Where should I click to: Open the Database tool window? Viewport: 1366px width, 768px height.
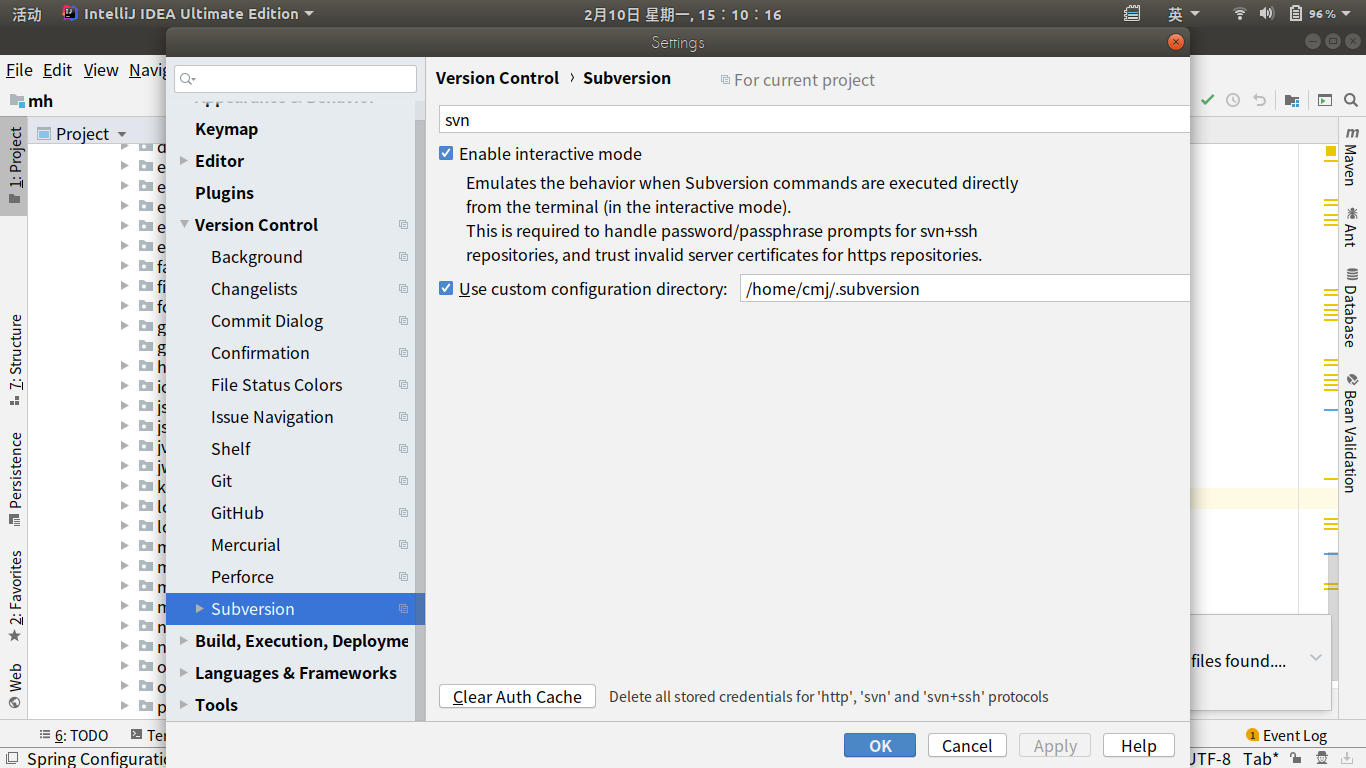pyautogui.click(x=1352, y=308)
